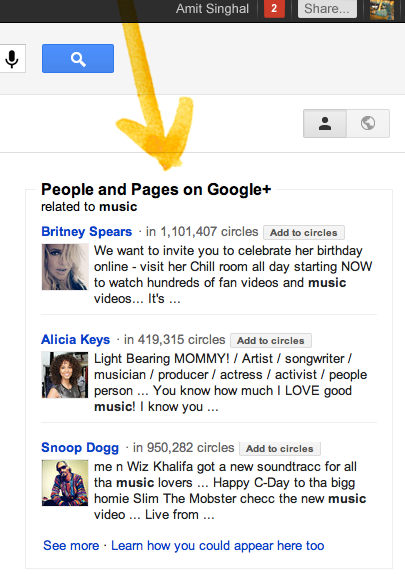Viewport: 405px width, 574px height.
Task: Add Britney Spears to circles
Action: 304,232
